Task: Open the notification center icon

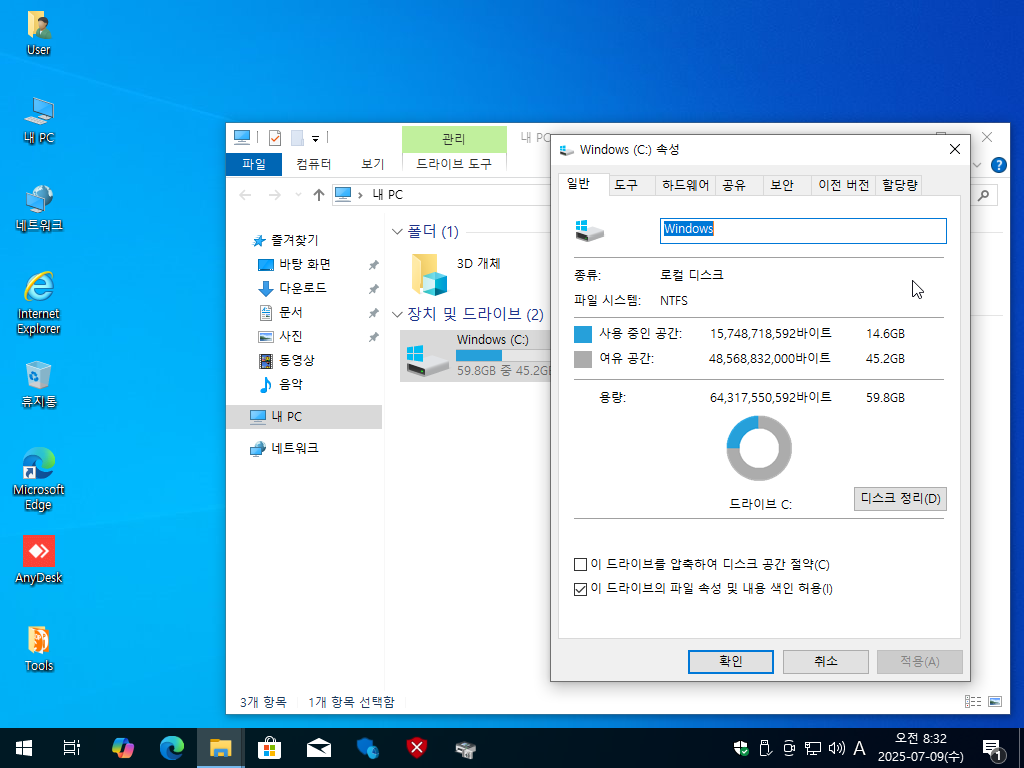Action: pos(992,749)
